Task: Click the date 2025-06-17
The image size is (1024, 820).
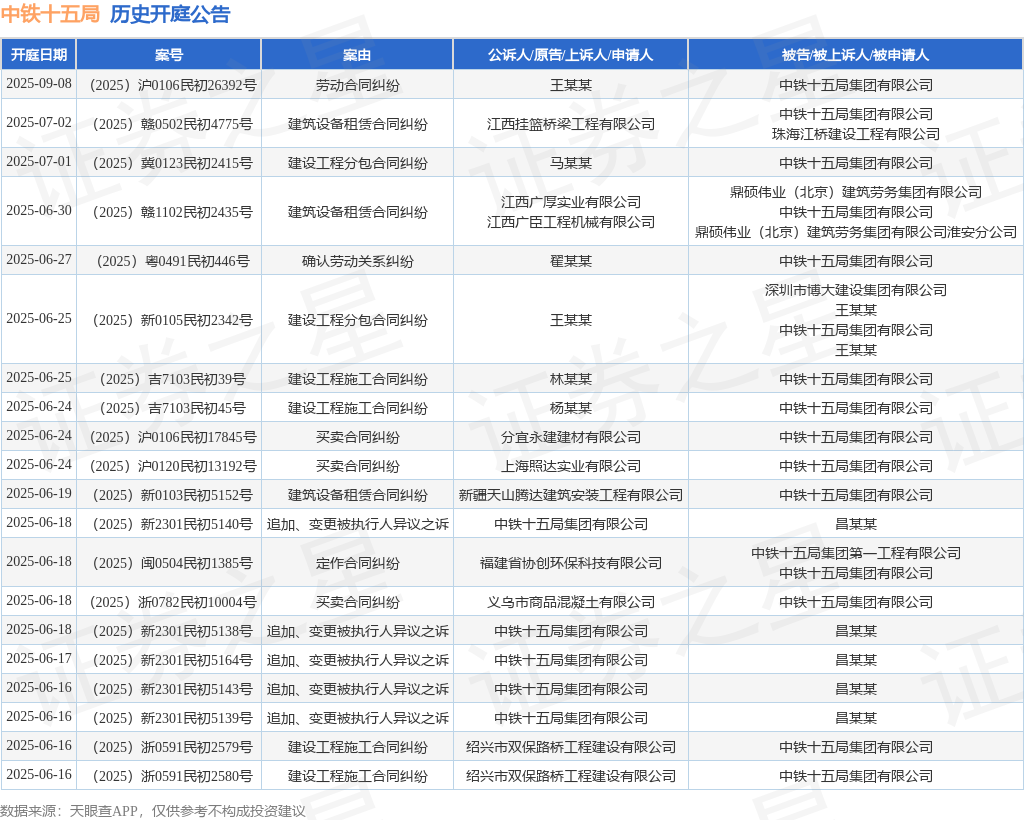Action: pyautogui.click(x=39, y=658)
